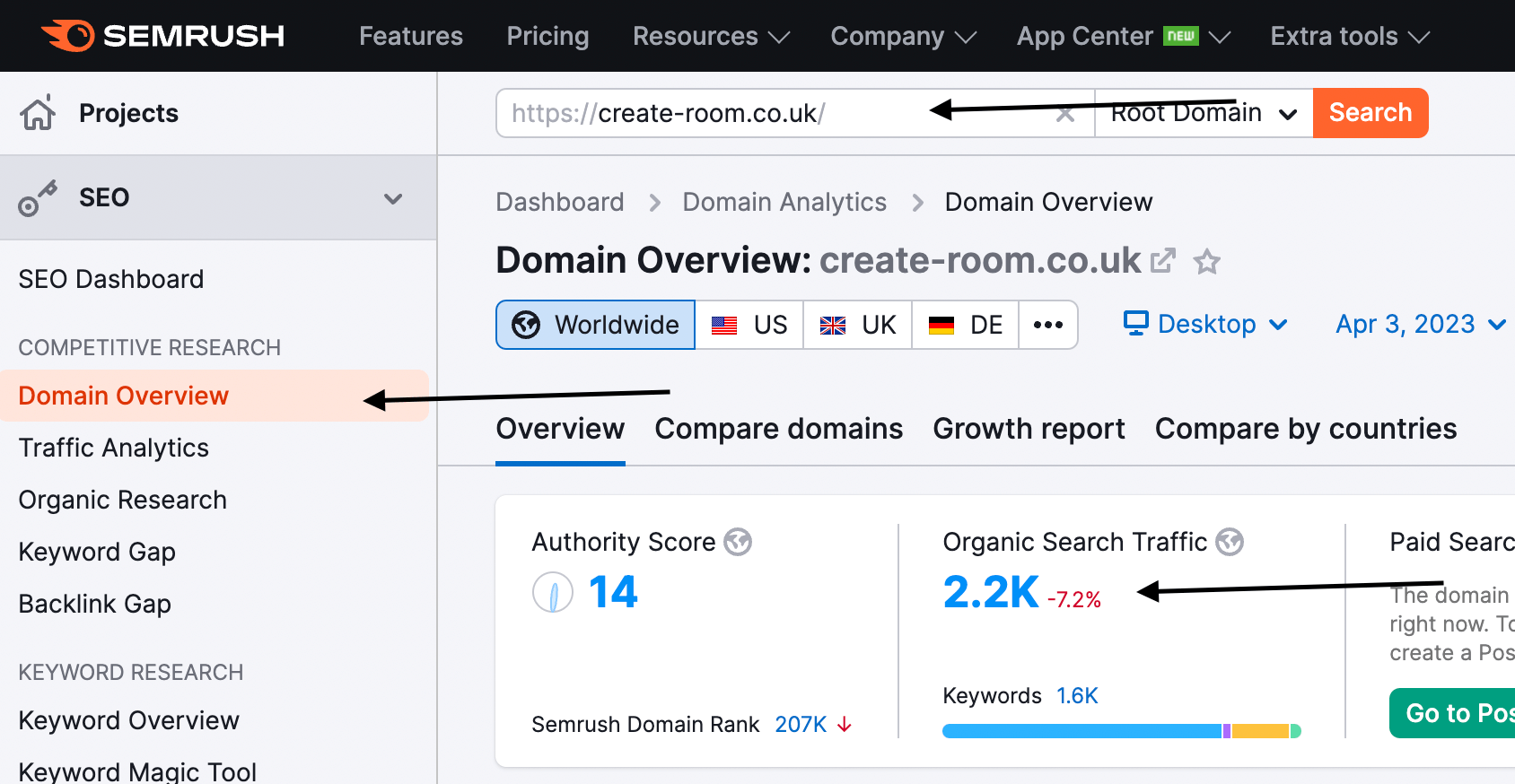This screenshot has width=1515, height=784.
Task: Click the yellow segment of keywords bar
Action: (1260, 731)
